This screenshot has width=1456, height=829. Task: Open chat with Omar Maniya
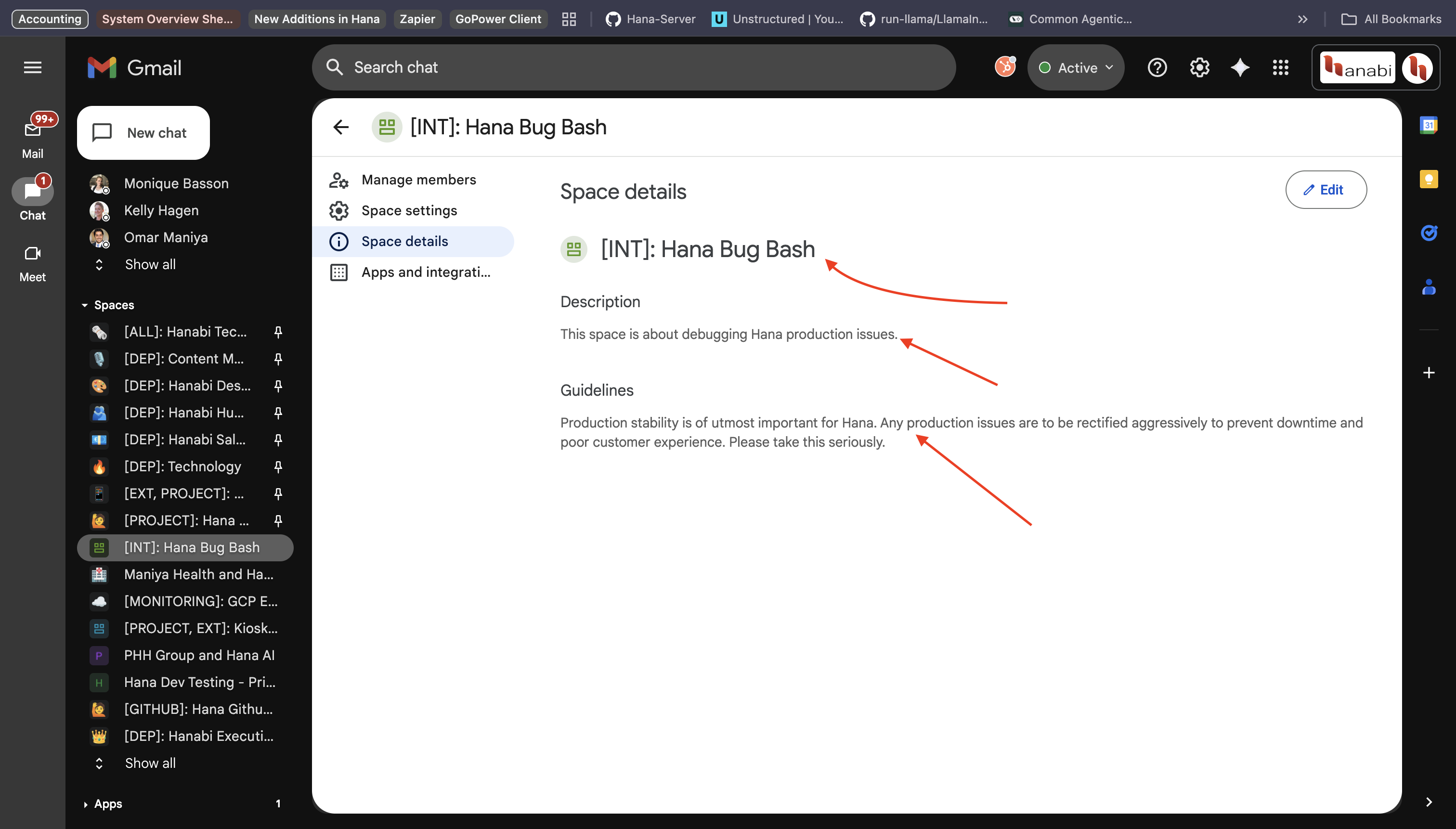tap(185, 237)
